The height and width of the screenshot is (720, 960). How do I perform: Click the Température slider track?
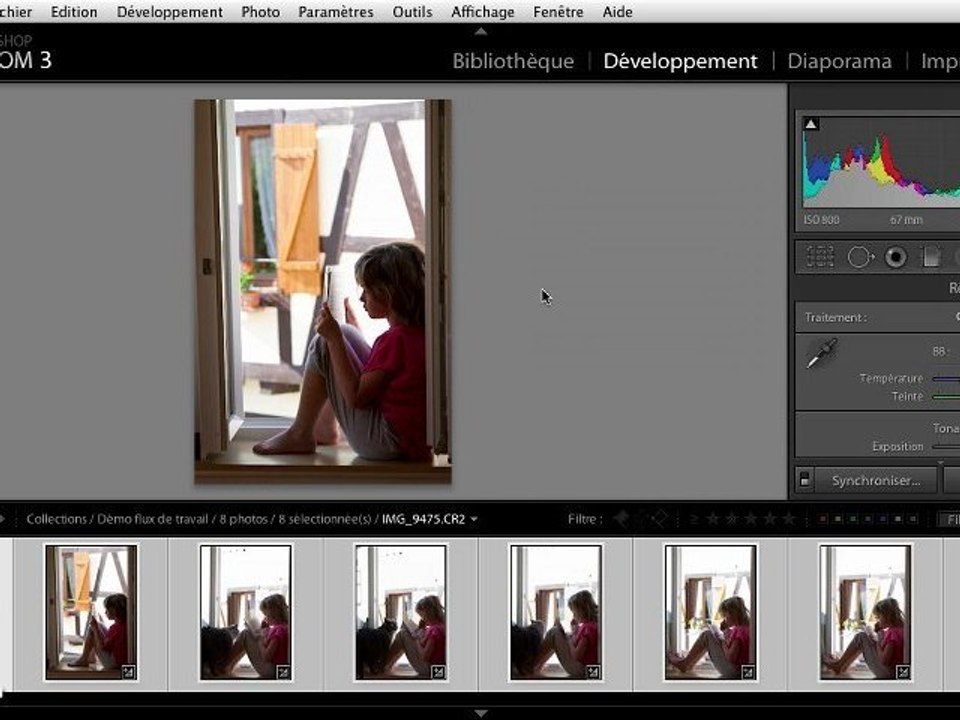946,378
